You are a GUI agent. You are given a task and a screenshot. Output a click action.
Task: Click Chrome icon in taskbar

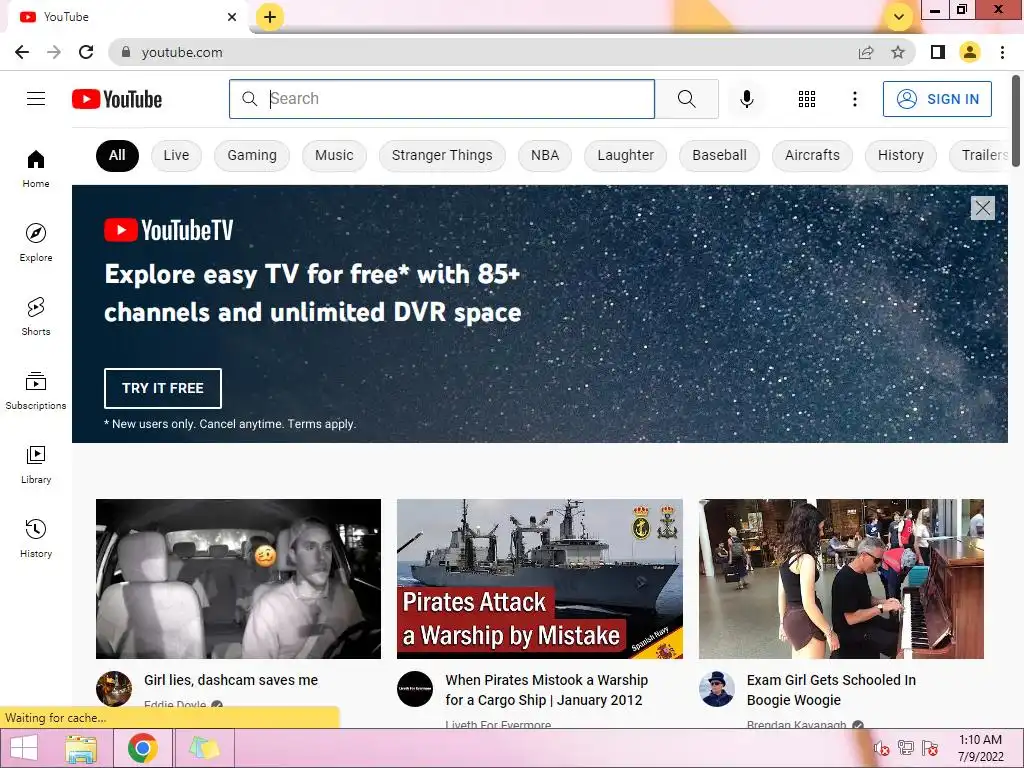click(x=142, y=748)
